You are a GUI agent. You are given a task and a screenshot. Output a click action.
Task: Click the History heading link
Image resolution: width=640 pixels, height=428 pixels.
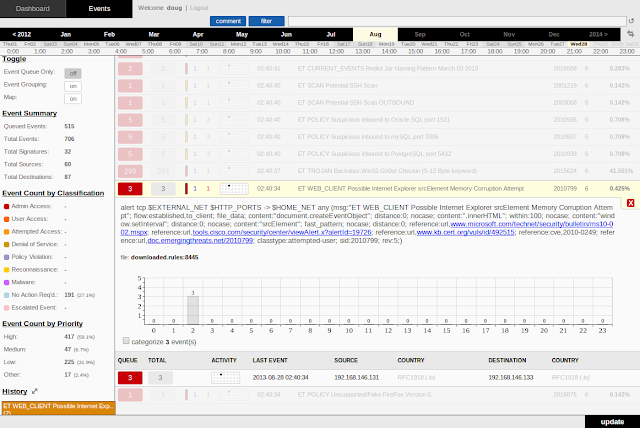[15, 391]
